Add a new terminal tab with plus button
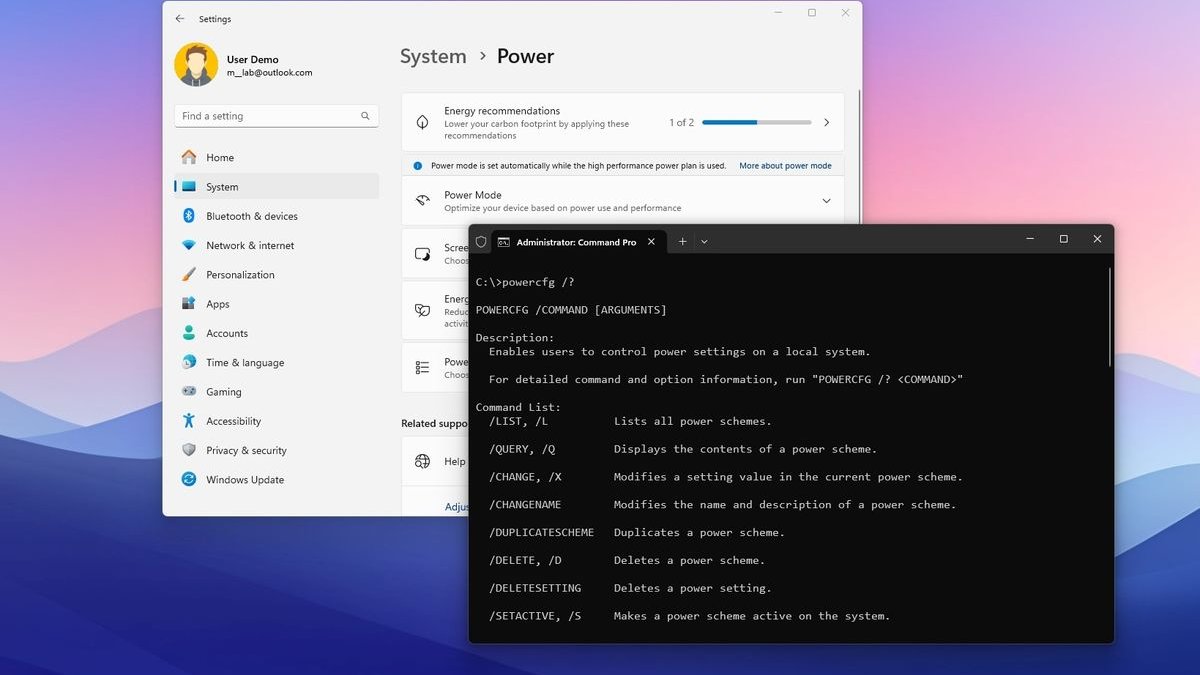This screenshot has height=675, width=1200. 683,241
